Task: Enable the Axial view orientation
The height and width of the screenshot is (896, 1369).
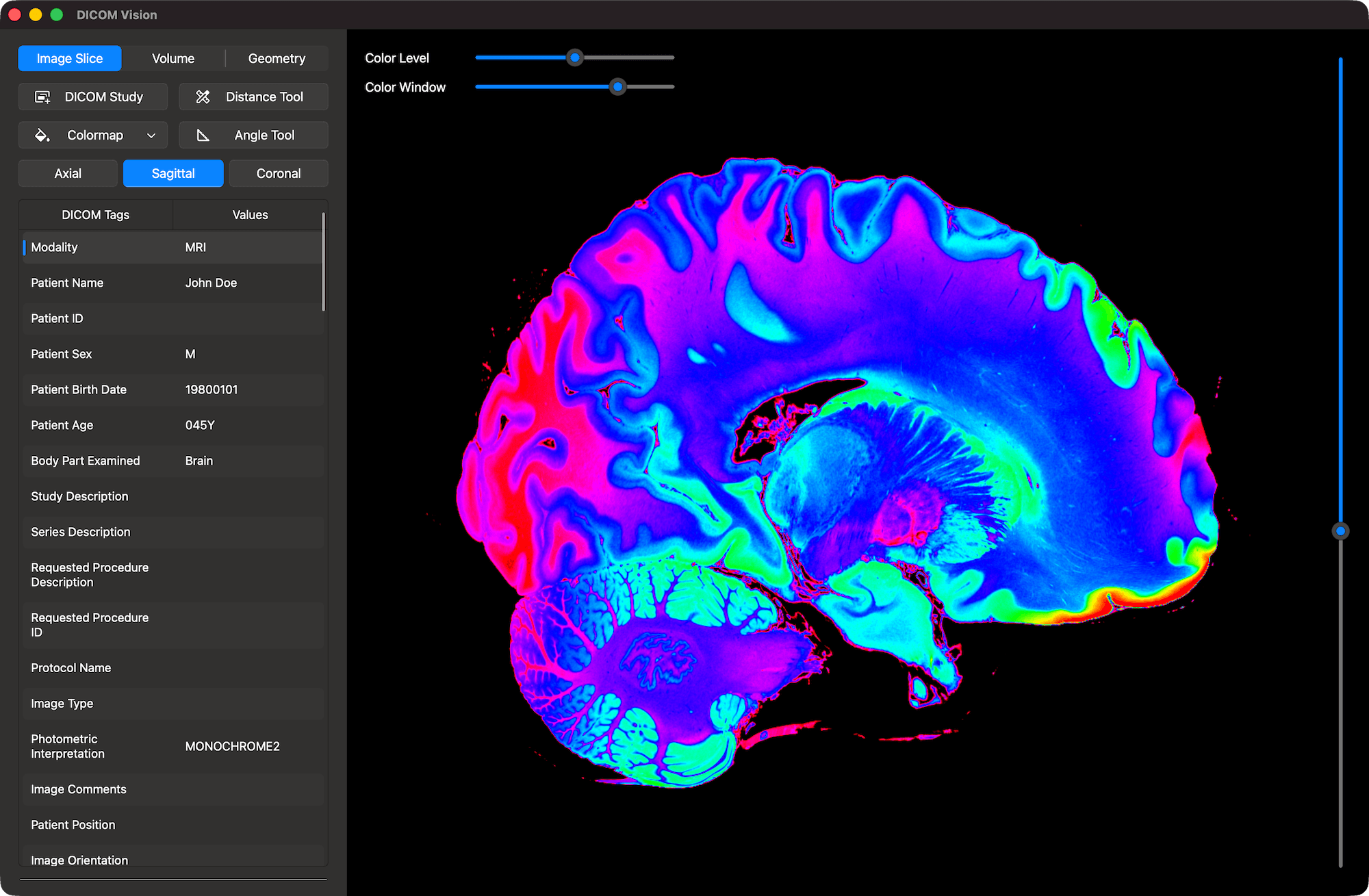Action: click(x=67, y=173)
